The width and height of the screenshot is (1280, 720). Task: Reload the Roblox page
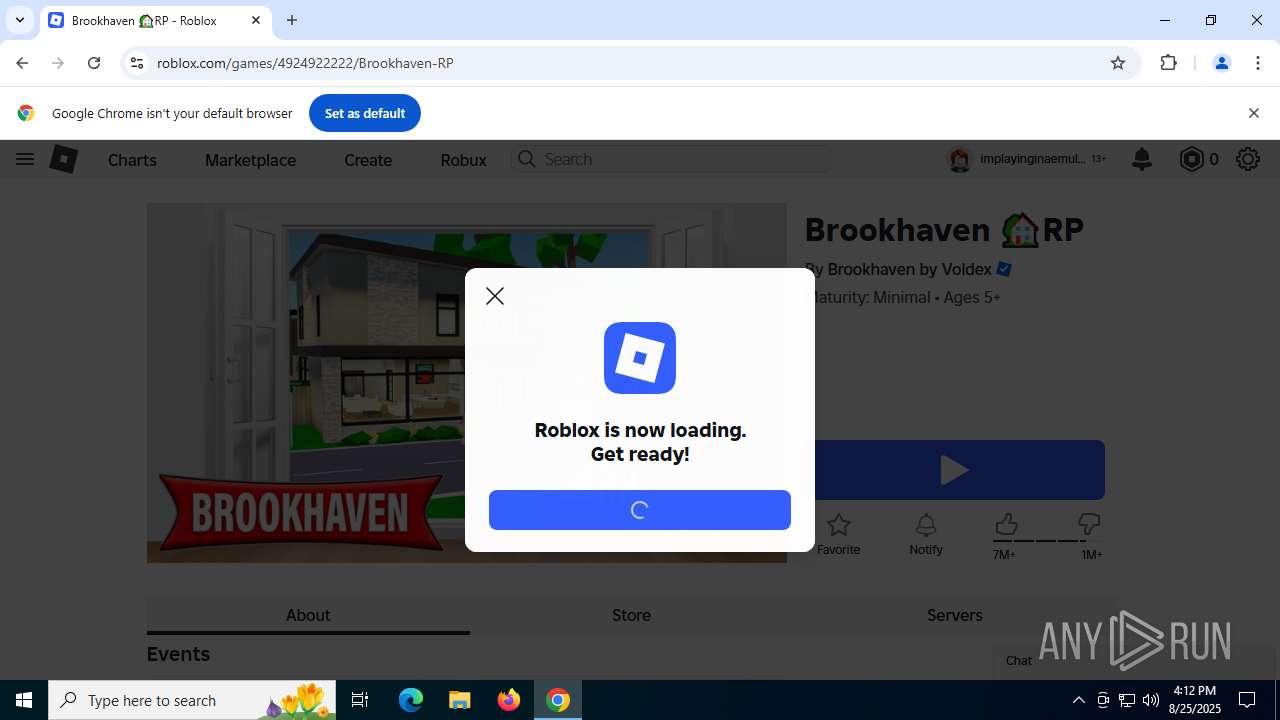(94, 63)
